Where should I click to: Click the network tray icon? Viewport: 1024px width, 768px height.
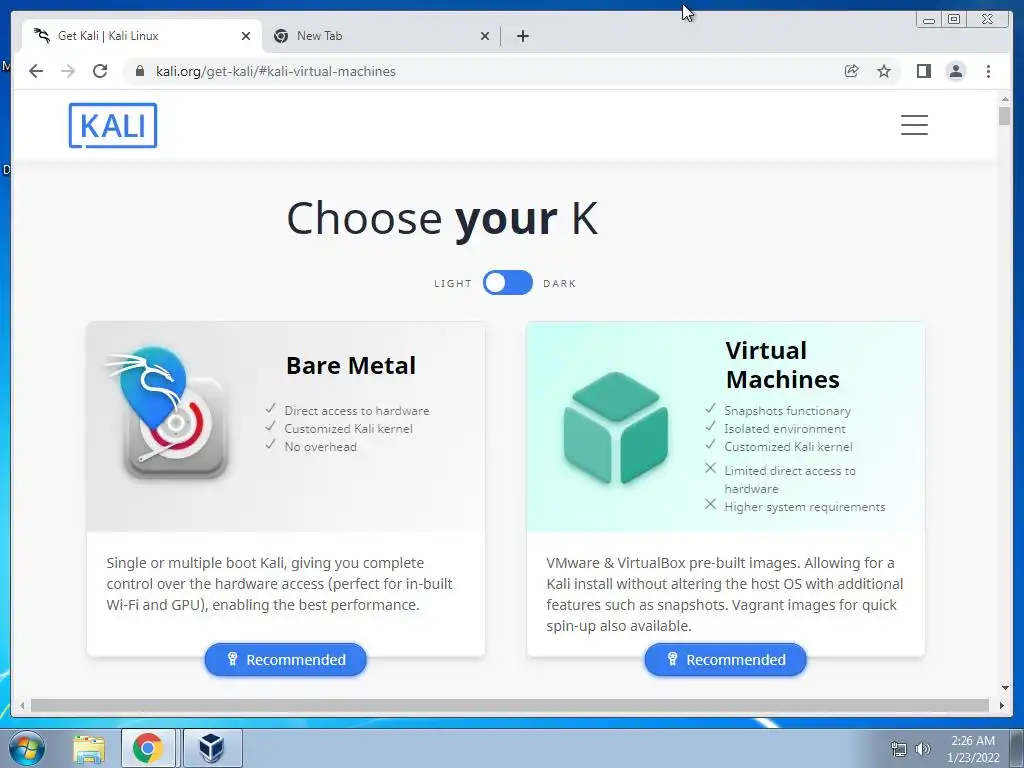point(899,749)
